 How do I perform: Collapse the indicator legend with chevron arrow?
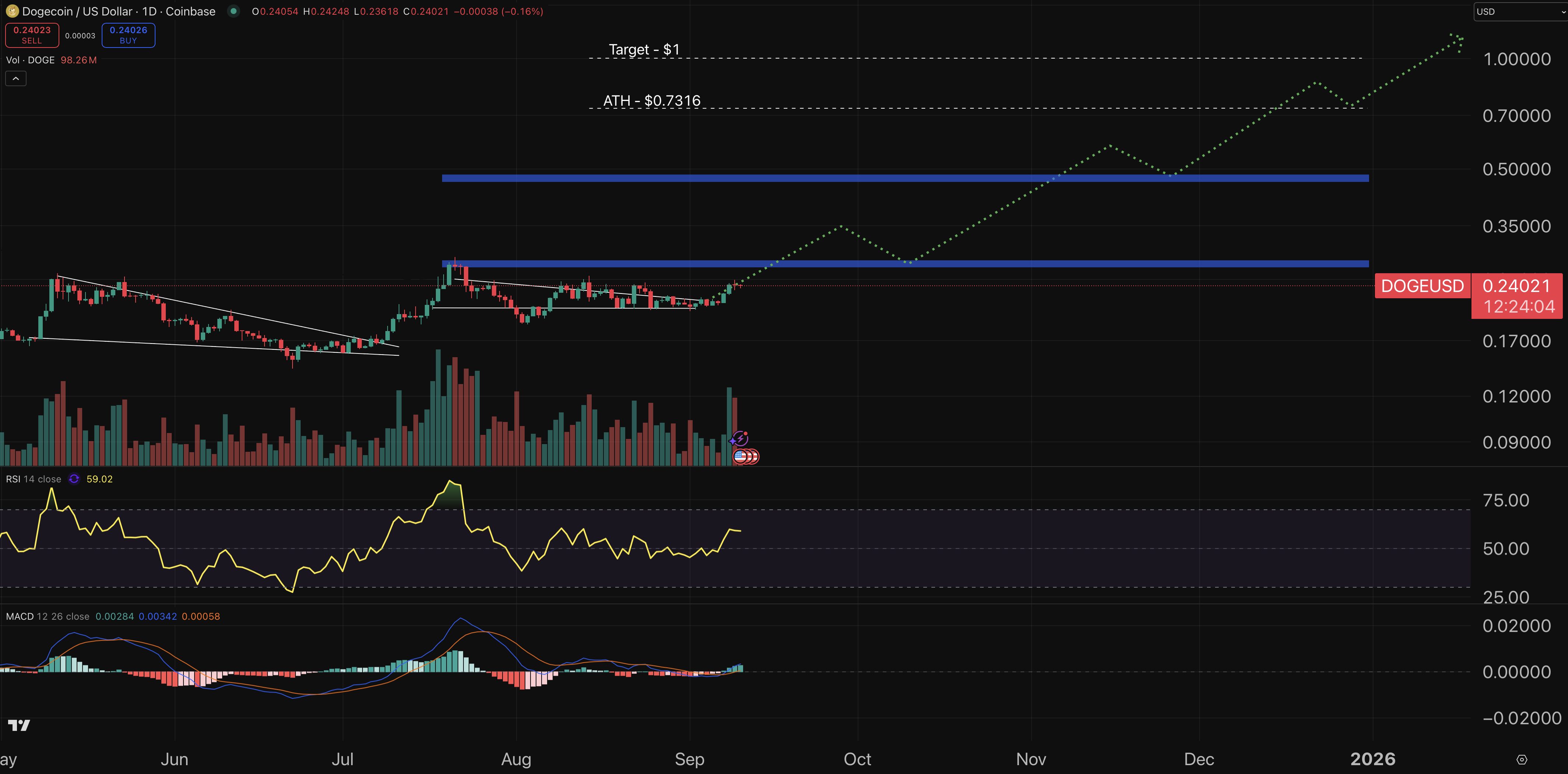(x=16, y=78)
